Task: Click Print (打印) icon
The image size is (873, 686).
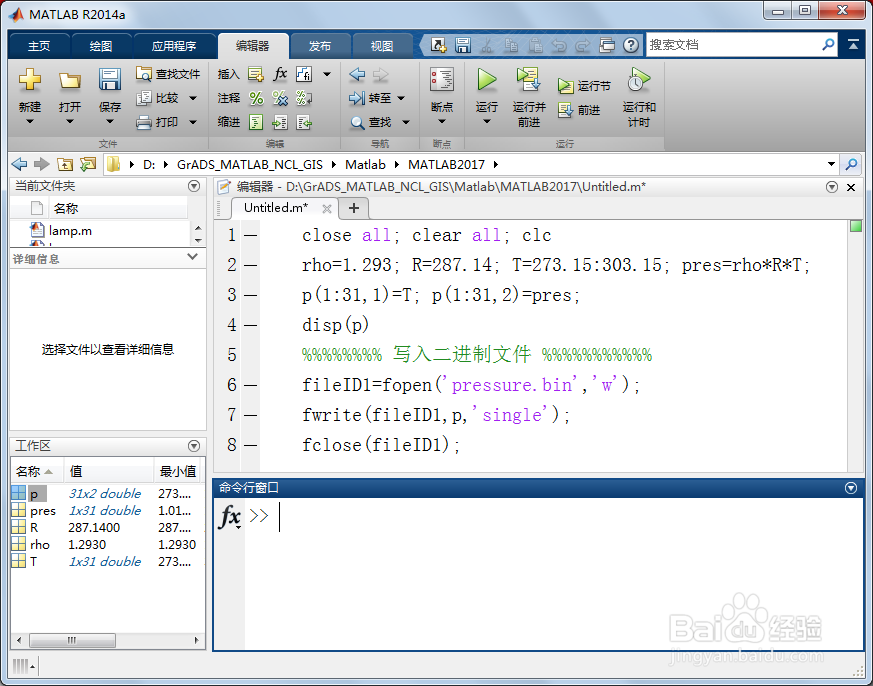Action: [144, 122]
